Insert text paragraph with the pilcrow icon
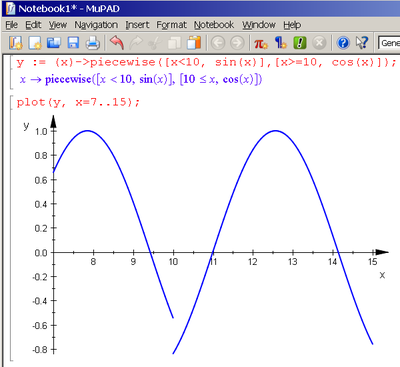Screen dimensions: 400x367 pyautogui.click(x=281, y=43)
